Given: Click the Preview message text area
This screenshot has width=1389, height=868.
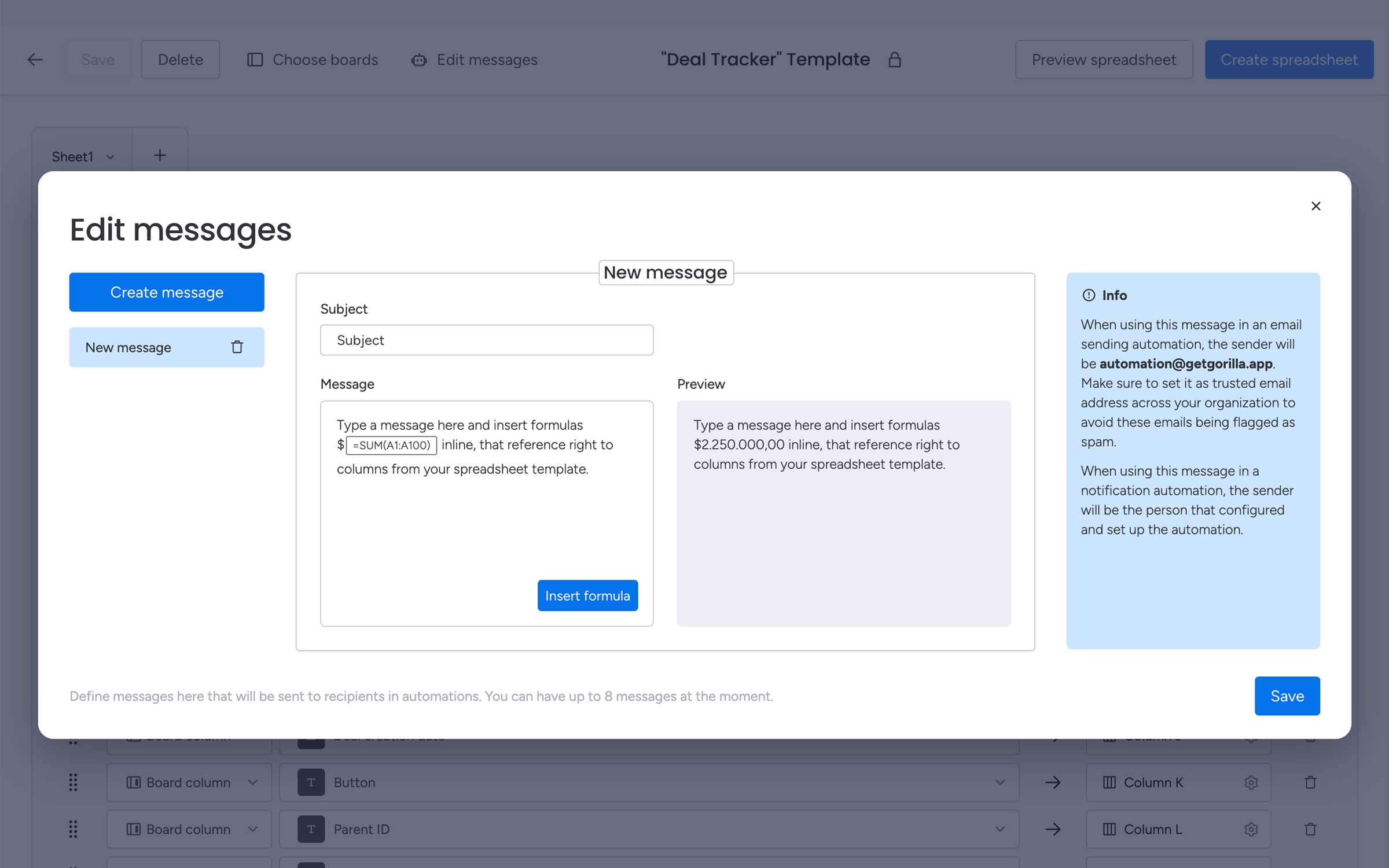Looking at the screenshot, I should (x=844, y=513).
